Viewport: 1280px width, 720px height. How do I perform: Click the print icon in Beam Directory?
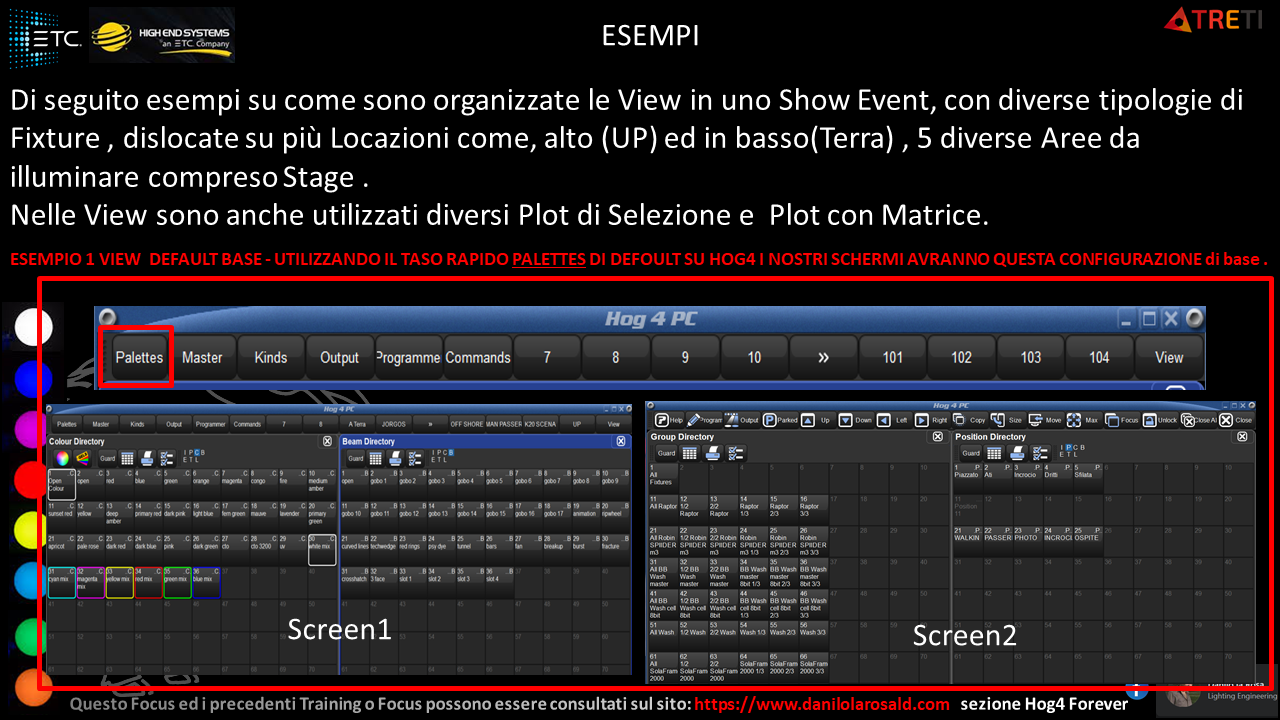click(395, 458)
